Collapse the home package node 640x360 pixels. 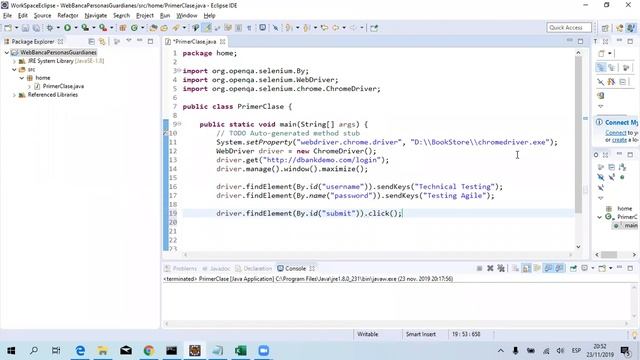(x=22, y=78)
